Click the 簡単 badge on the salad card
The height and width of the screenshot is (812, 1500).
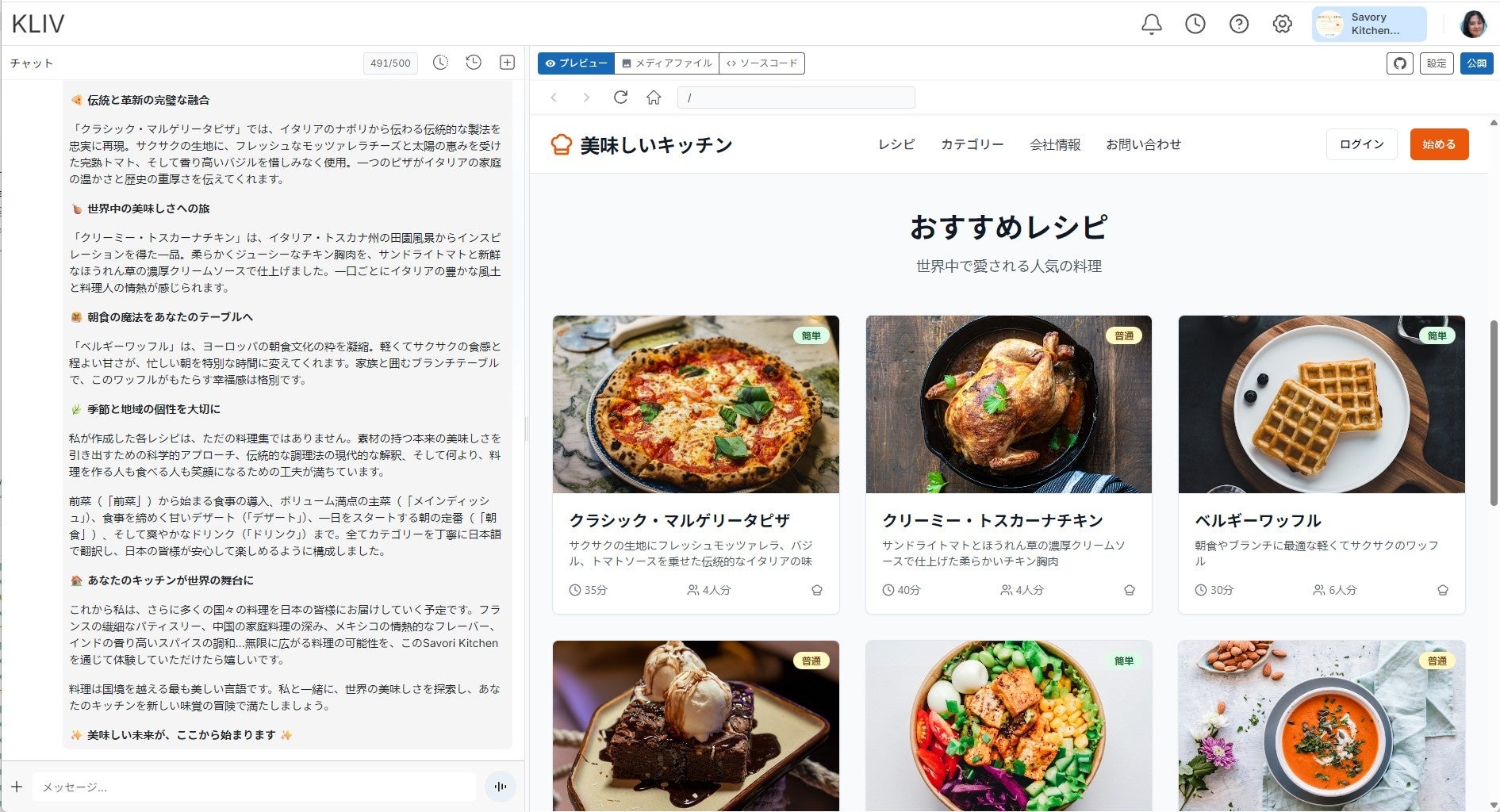pos(1124,661)
